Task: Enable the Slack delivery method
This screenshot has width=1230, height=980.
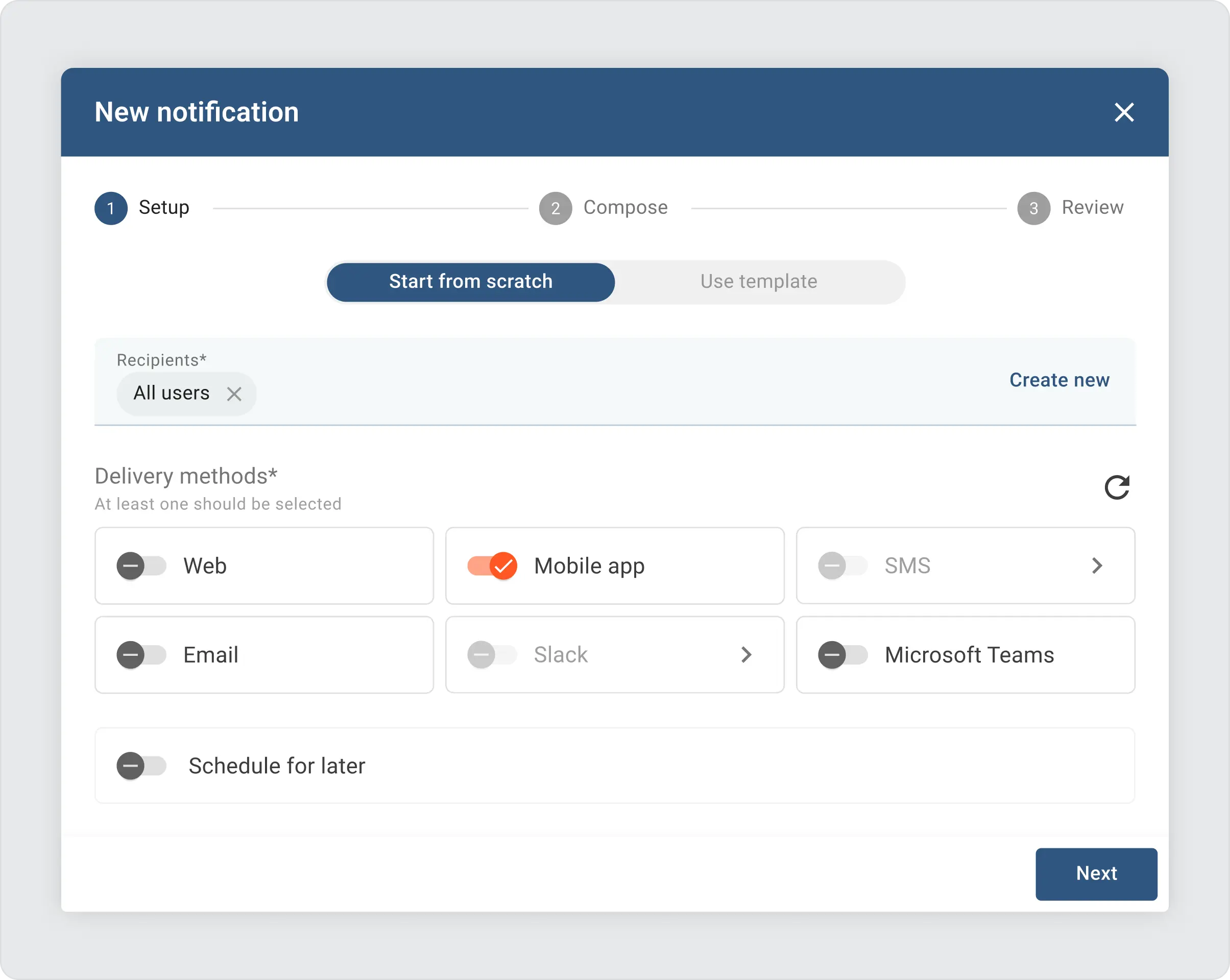Action: 492,655
